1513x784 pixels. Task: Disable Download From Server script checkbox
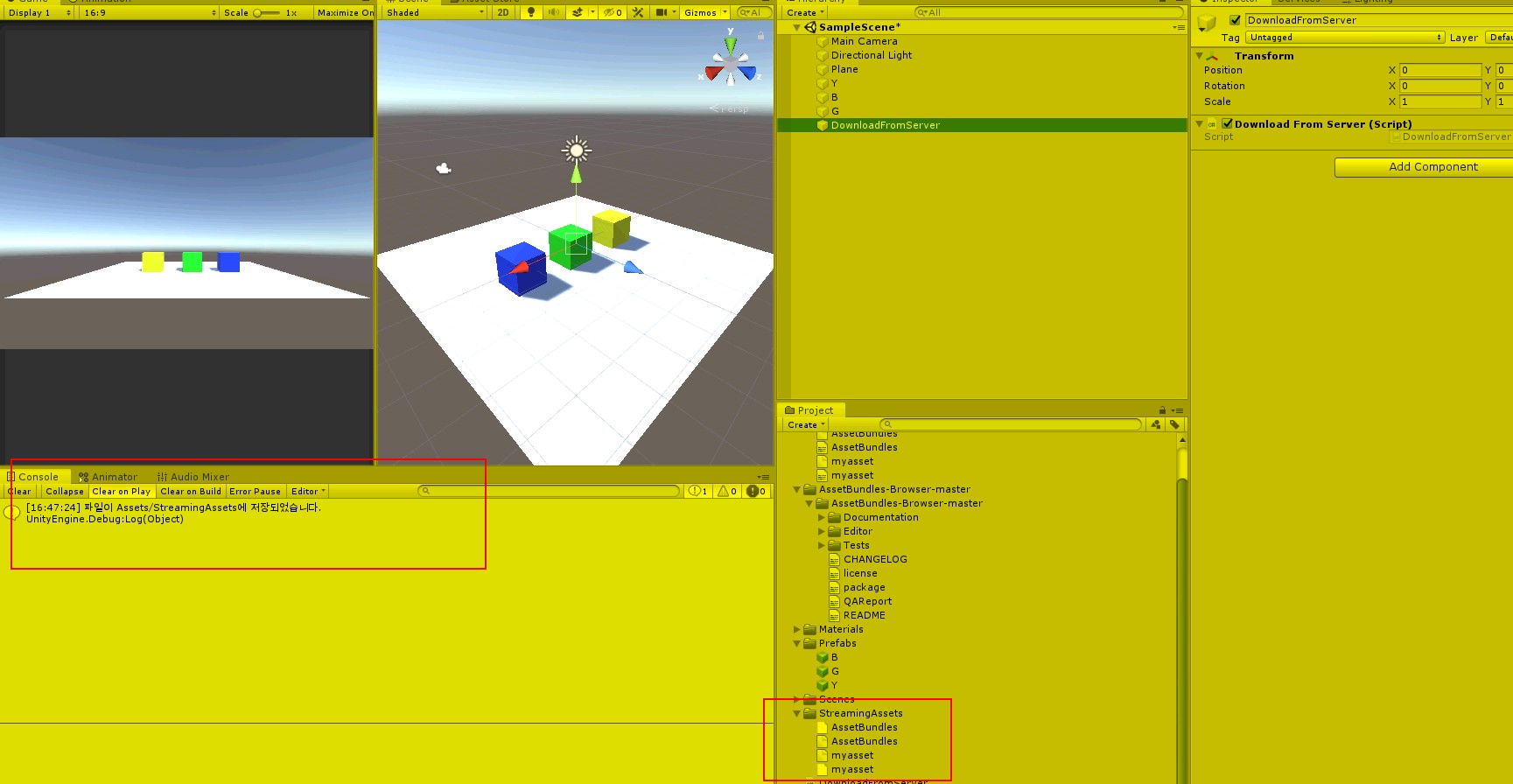[1227, 124]
